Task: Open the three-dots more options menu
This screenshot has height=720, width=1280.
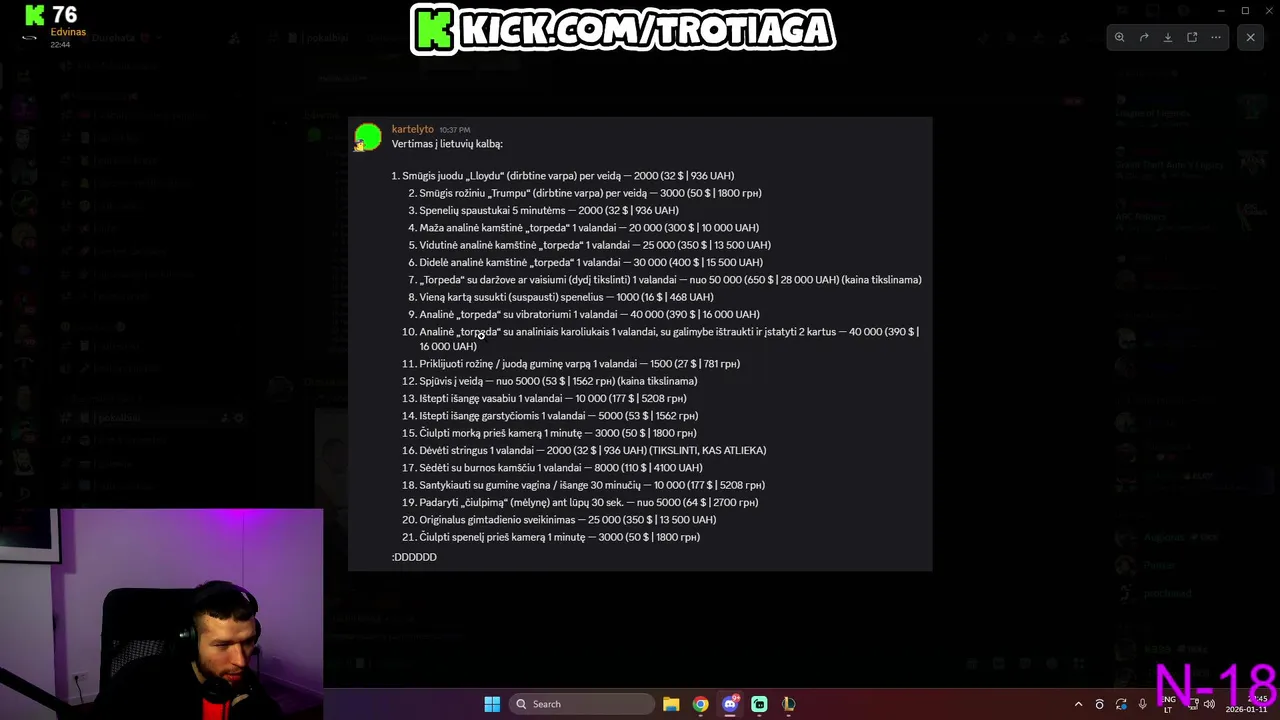Action: tap(1216, 37)
